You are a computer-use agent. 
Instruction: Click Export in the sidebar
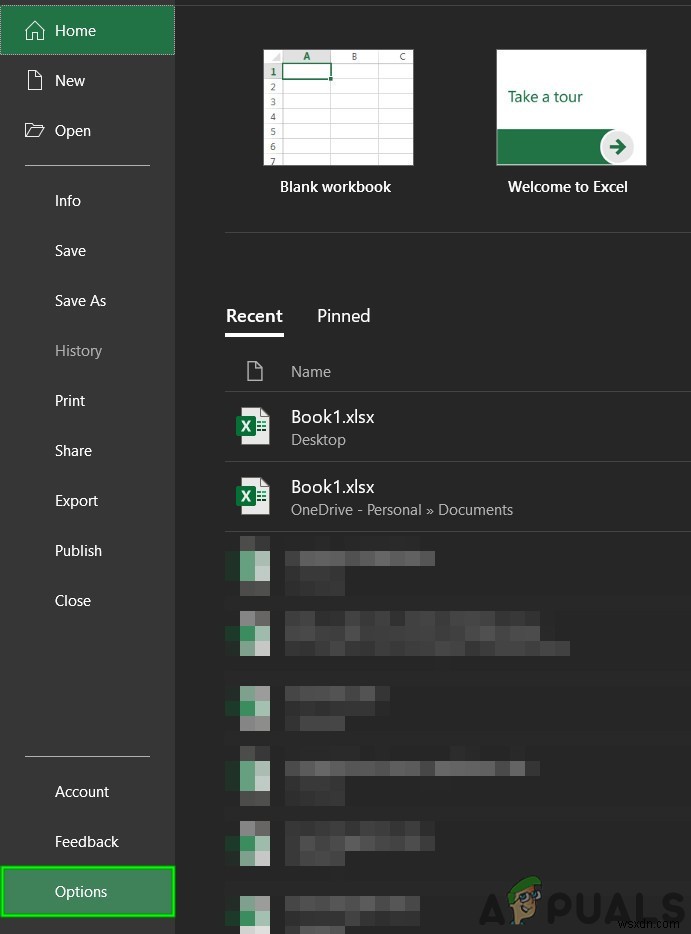(x=76, y=501)
